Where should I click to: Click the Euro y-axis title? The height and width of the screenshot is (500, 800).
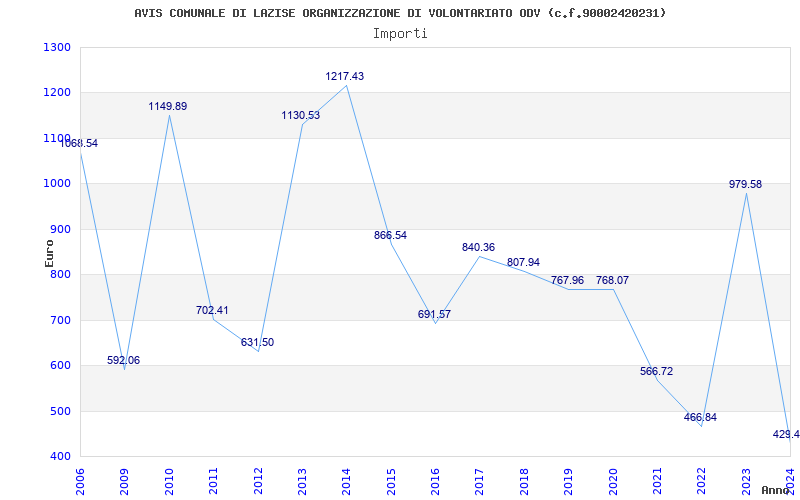[49, 254]
